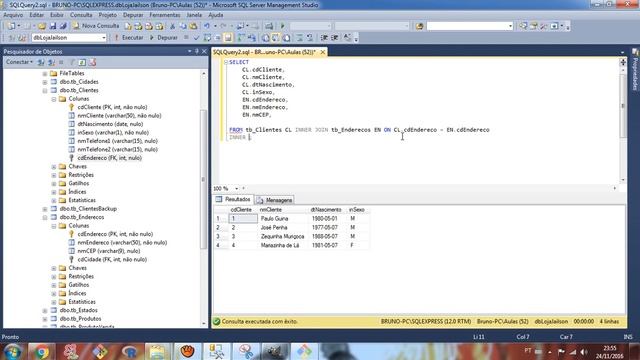The height and width of the screenshot is (360, 640).
Task: Open the Consulta menu
Action: point(81,15)
